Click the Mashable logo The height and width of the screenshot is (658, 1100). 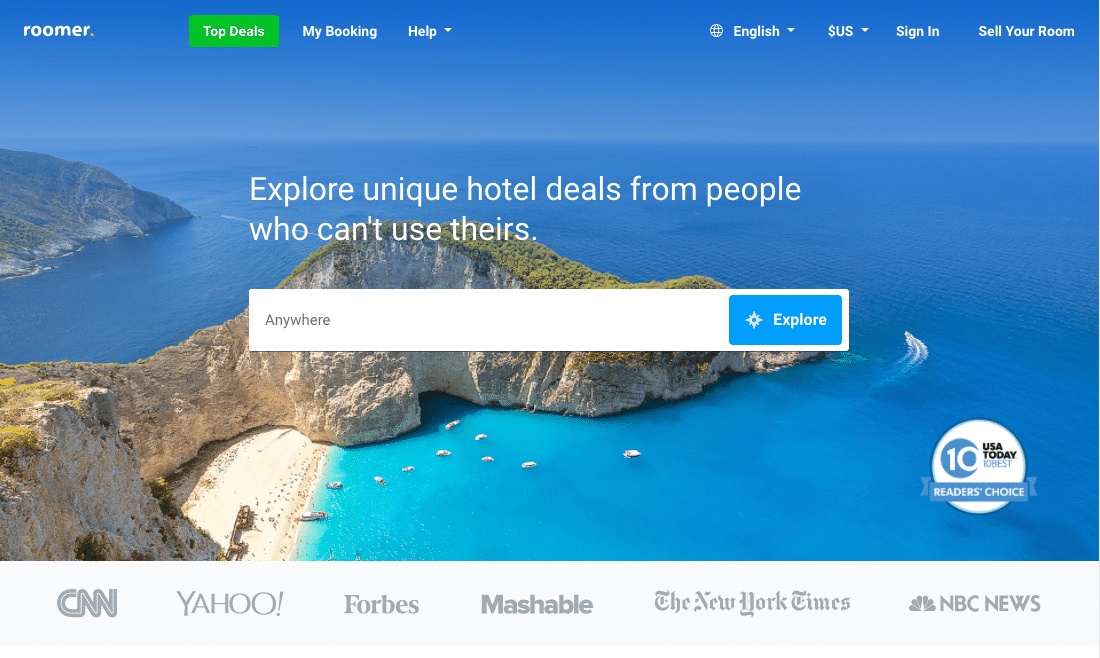537,604
